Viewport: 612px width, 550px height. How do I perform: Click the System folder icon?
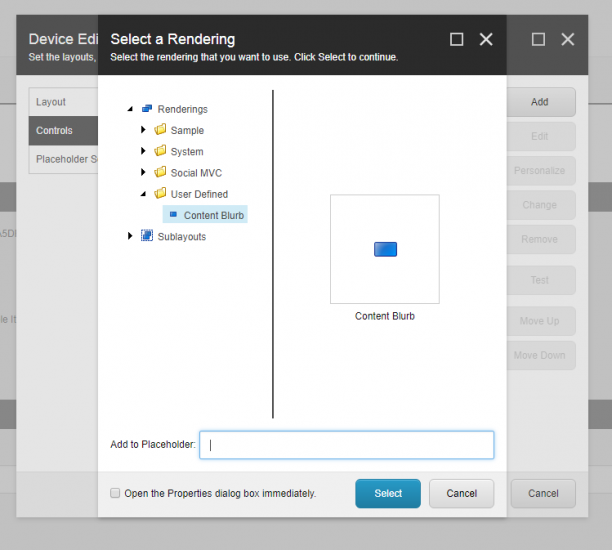click(160, 151)
